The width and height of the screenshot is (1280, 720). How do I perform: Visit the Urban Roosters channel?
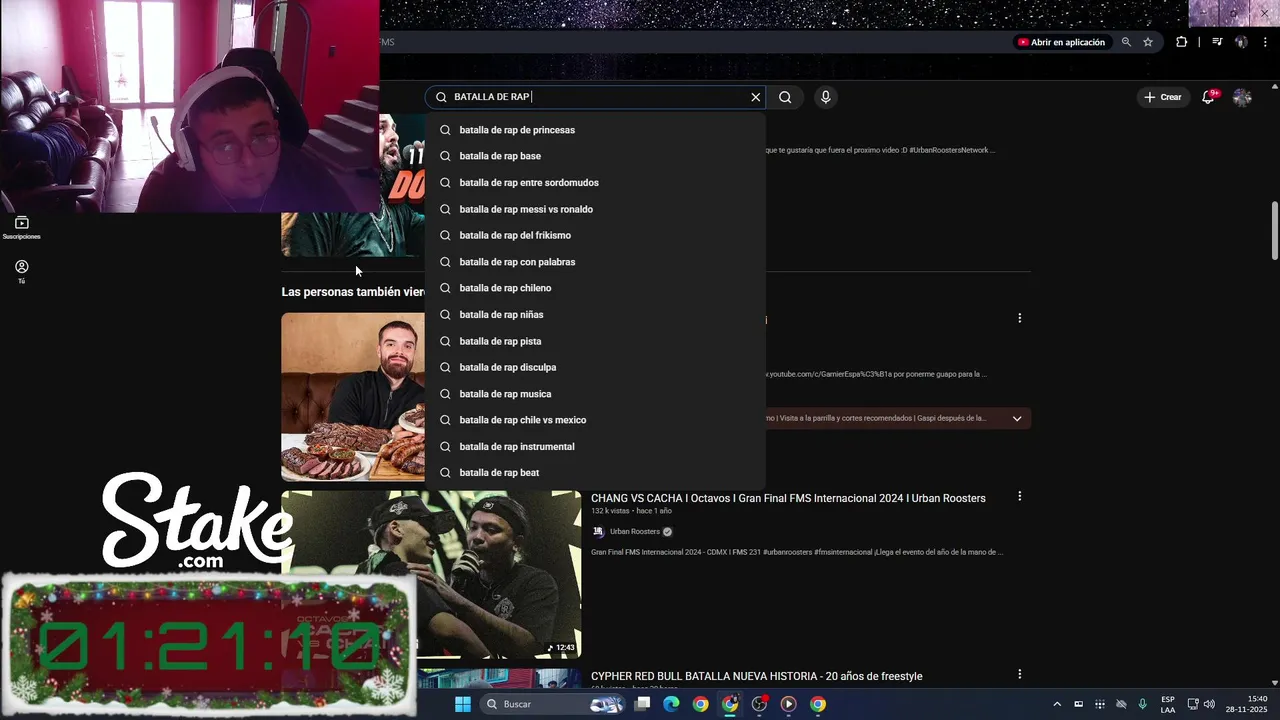click(635, 532)
